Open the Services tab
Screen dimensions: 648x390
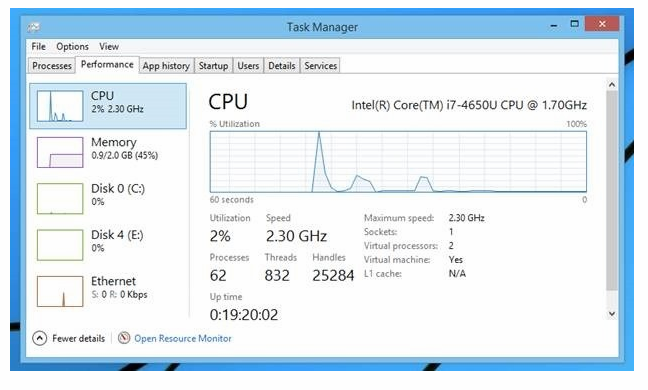(x=320, y=66)
